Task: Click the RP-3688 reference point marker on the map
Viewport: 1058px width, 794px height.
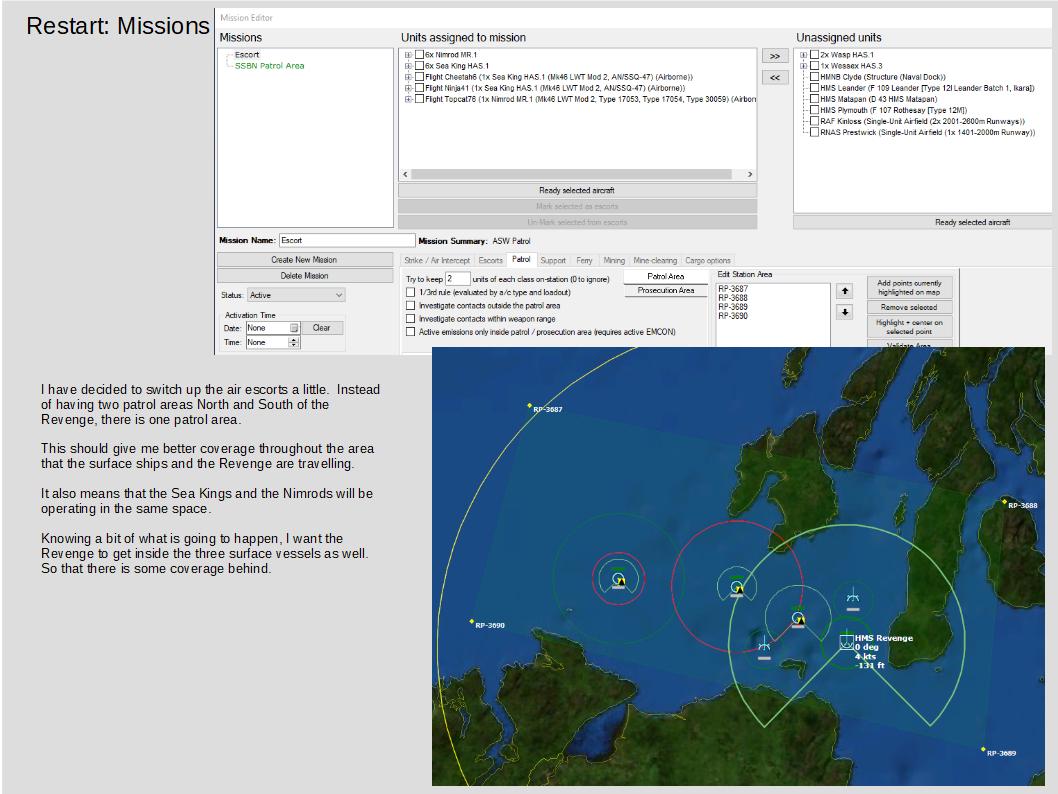Action: tap(1005, 501)
